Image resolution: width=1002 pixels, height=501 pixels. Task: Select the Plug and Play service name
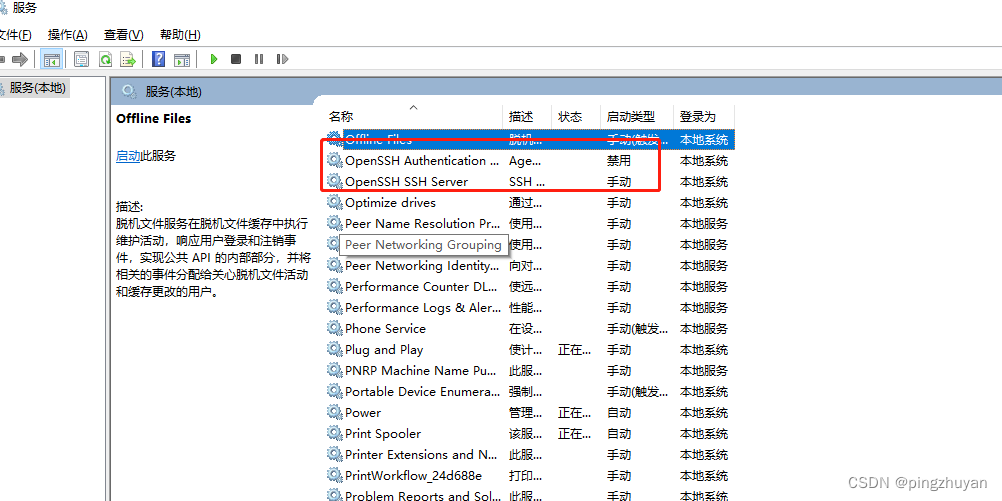pos(384,350)
